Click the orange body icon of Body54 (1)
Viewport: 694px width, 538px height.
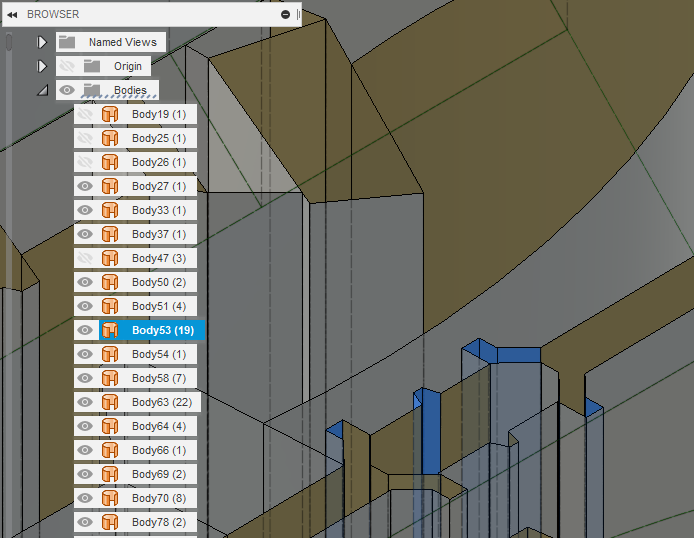click(x=110, y=354)
